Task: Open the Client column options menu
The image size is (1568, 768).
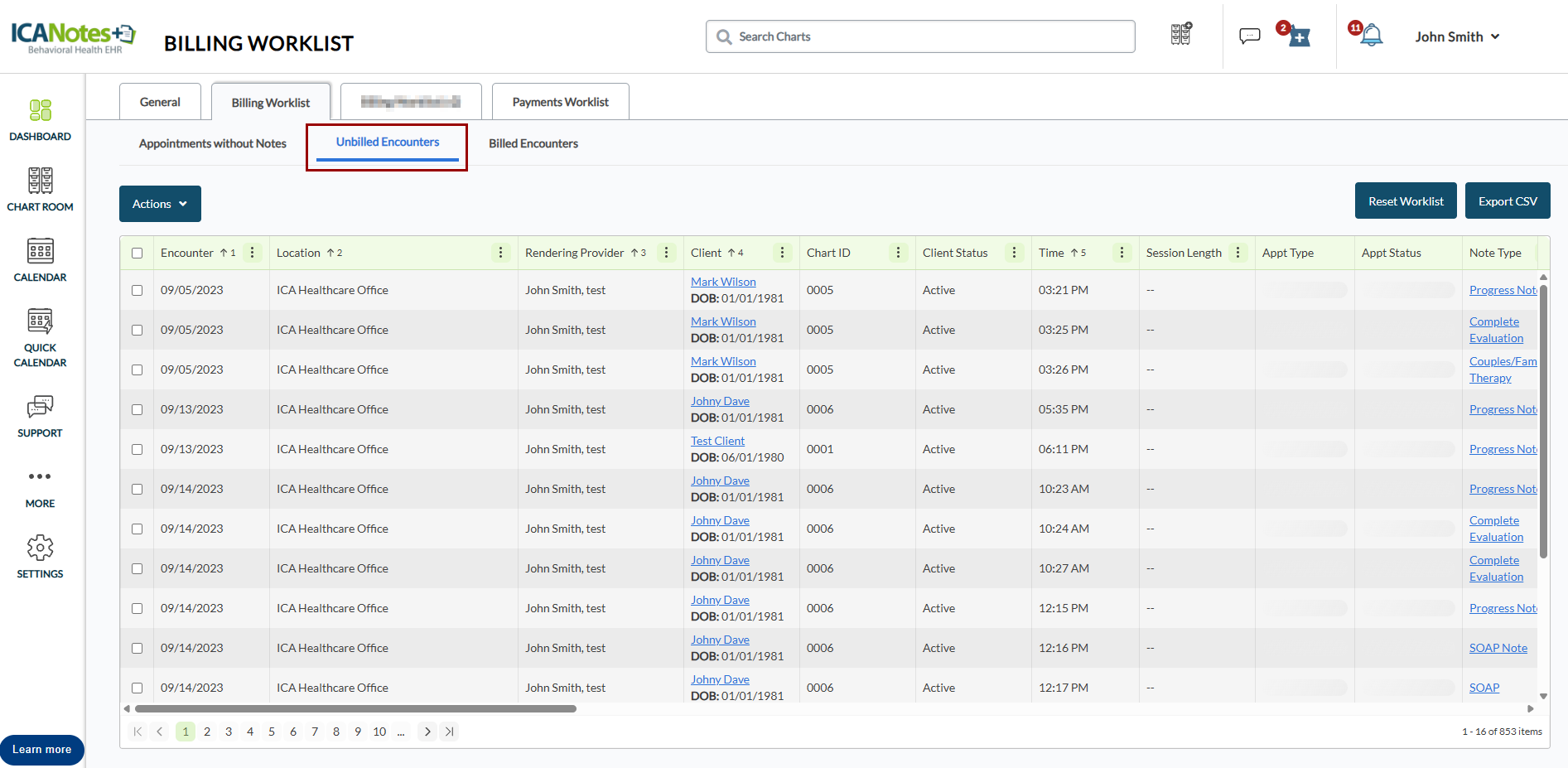Action: [783, 253]
